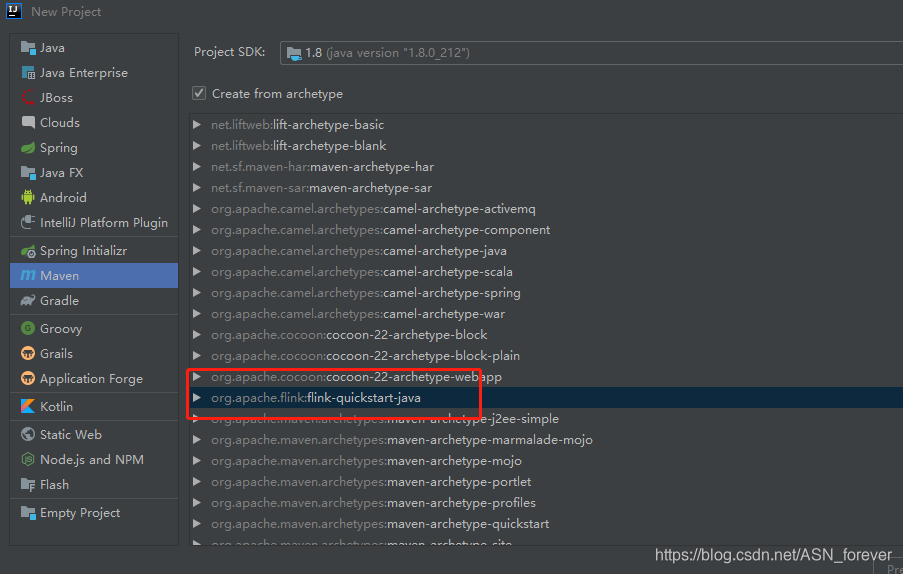Viewport: 903px width, 574px height.
Task: Expand the maven-archetype-har entry
Action: point(197,166)
